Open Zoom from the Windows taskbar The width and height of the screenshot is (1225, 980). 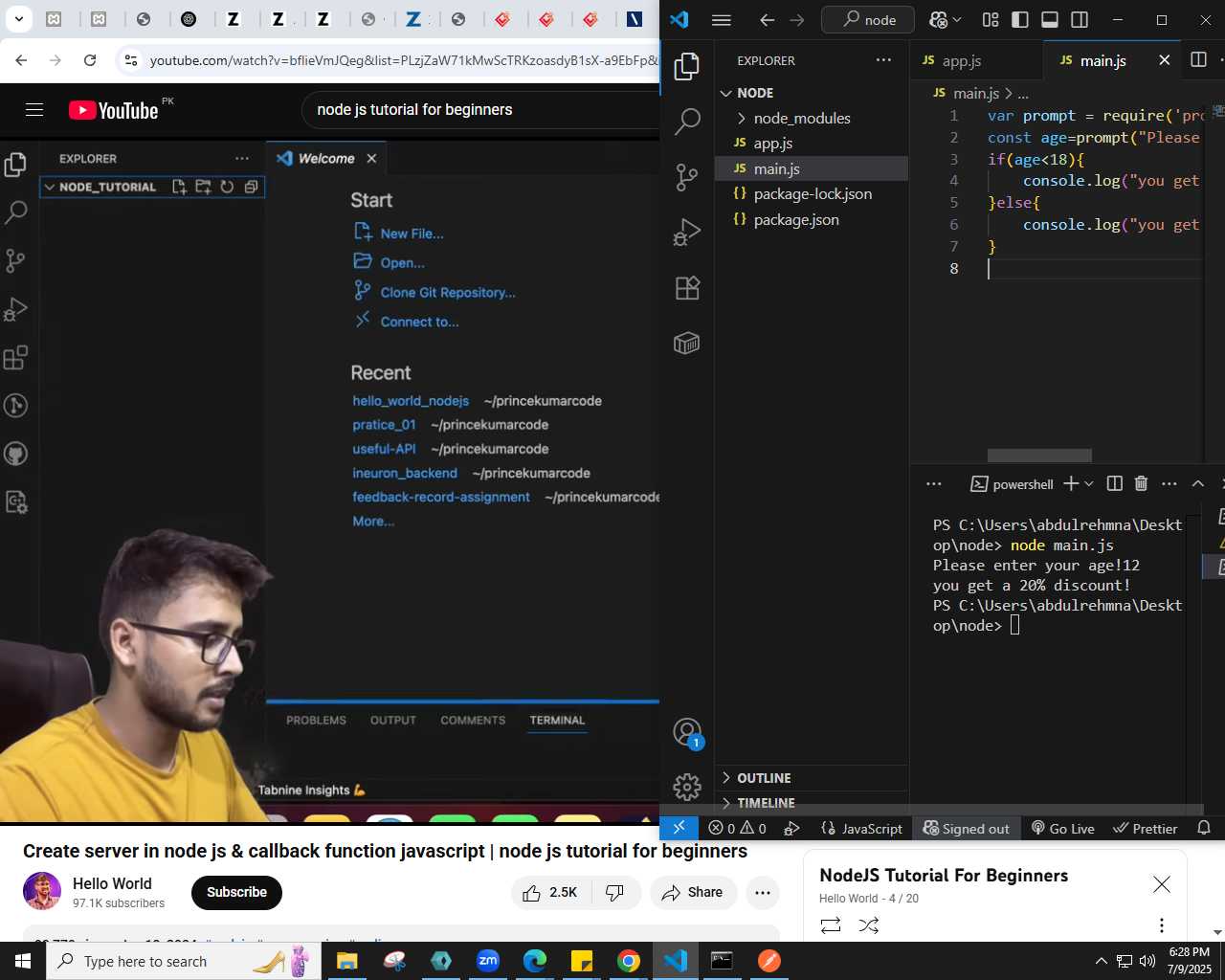point(488,961)
